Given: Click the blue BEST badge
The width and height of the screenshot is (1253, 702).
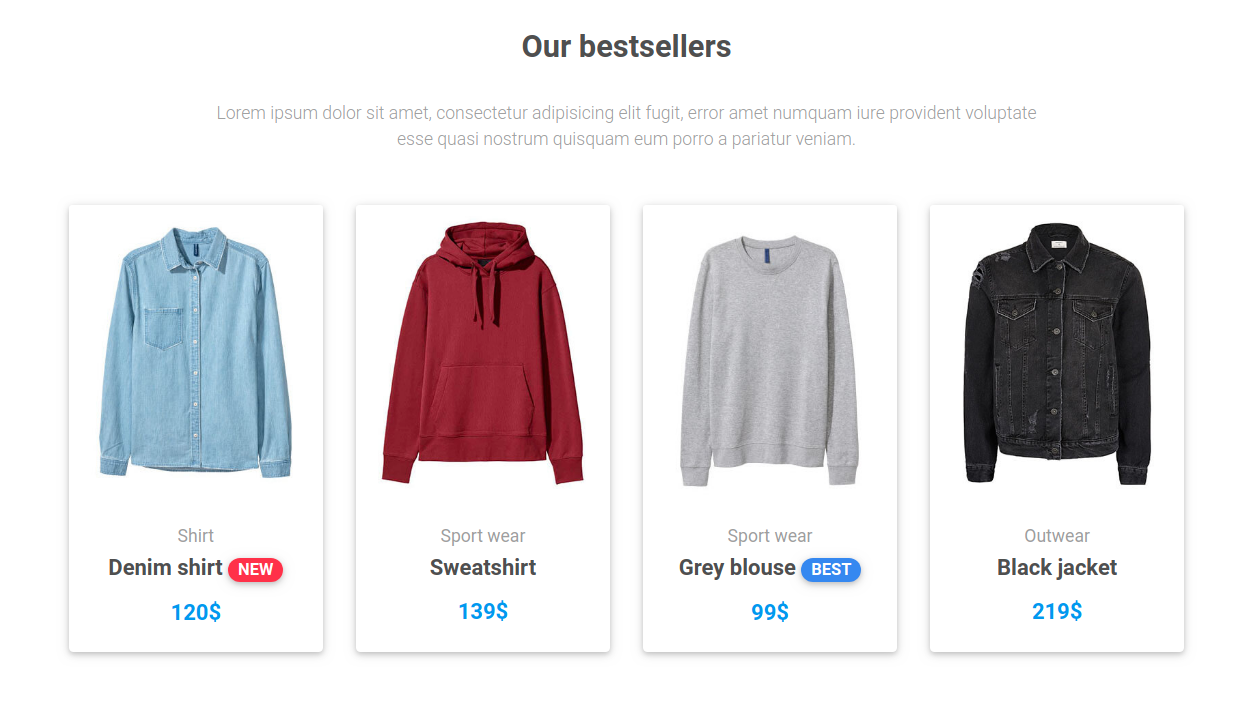Looking at the screenshot, I should pyautogui.click(x=831, y=570).
